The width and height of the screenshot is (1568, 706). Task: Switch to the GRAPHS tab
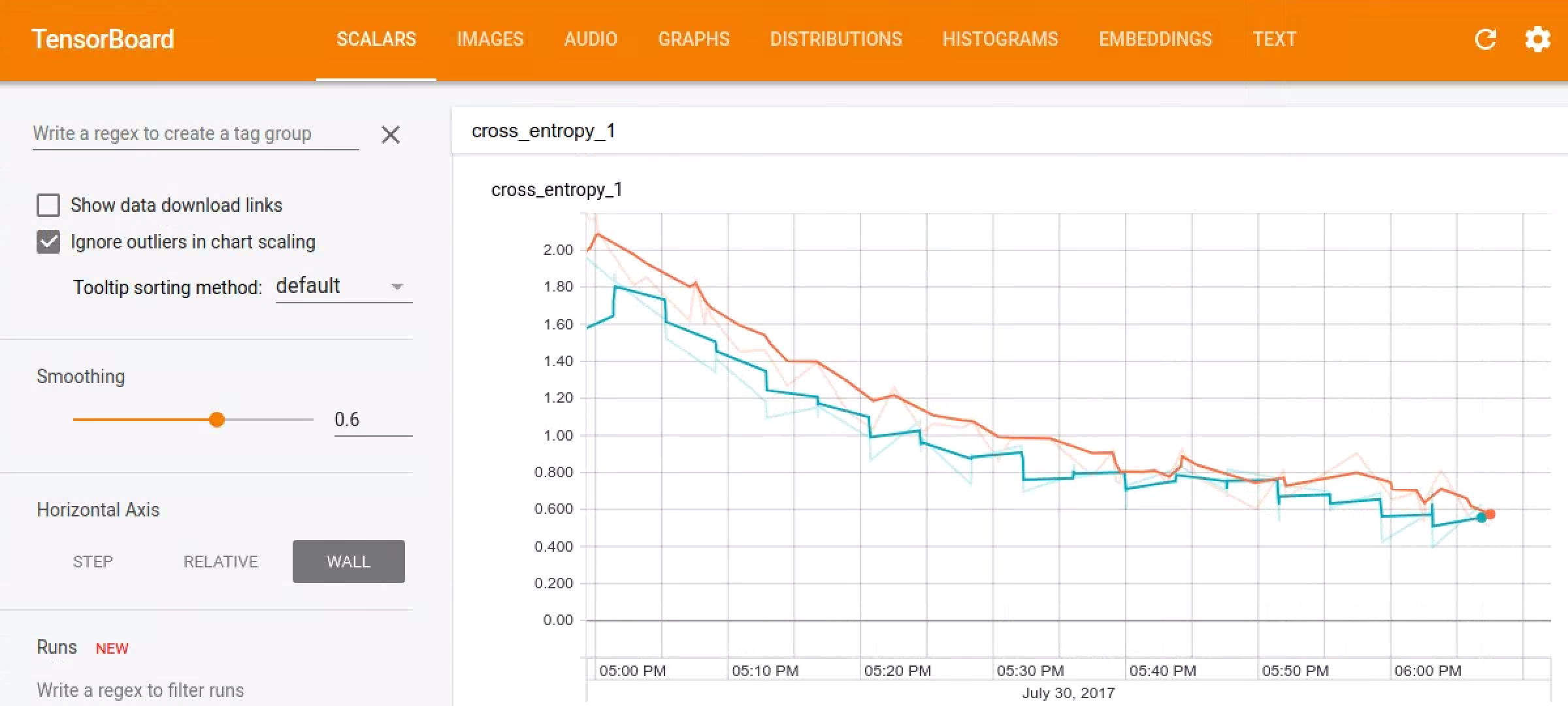pyautogui.click(x=694, y=39)
